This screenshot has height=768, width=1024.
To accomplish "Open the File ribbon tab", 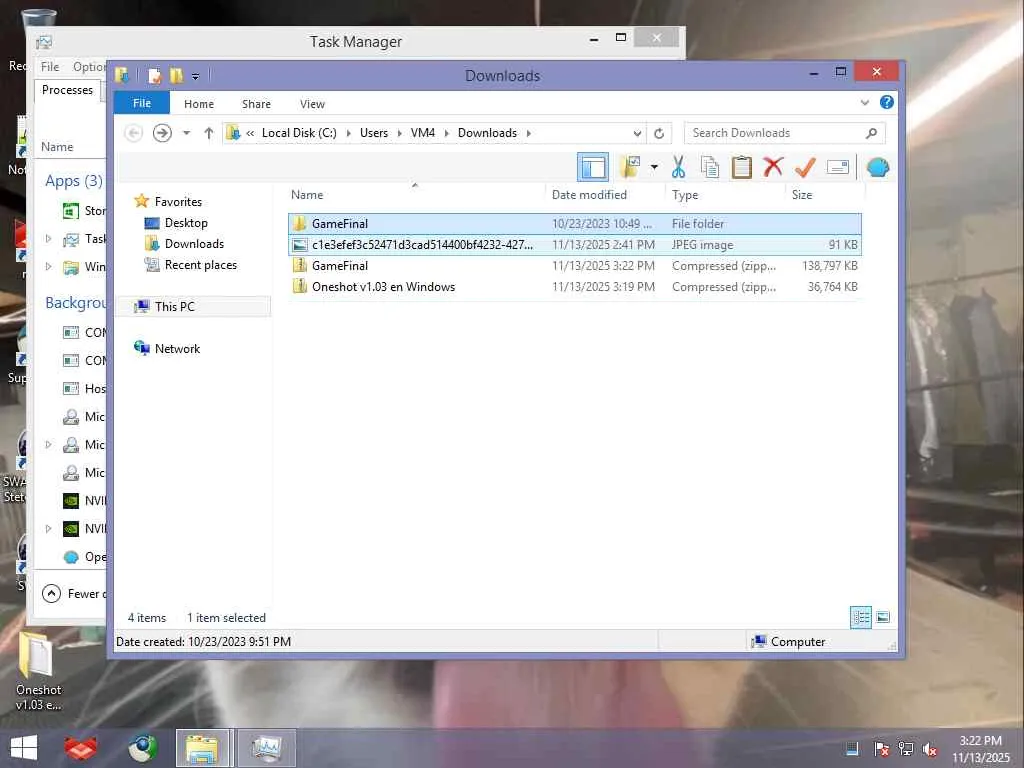I will point(142,103).
